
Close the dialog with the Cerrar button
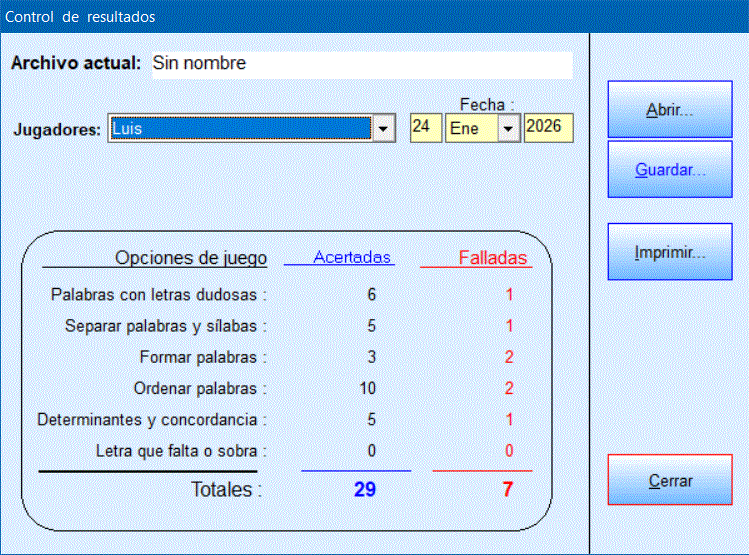click(x=670, y=481)
